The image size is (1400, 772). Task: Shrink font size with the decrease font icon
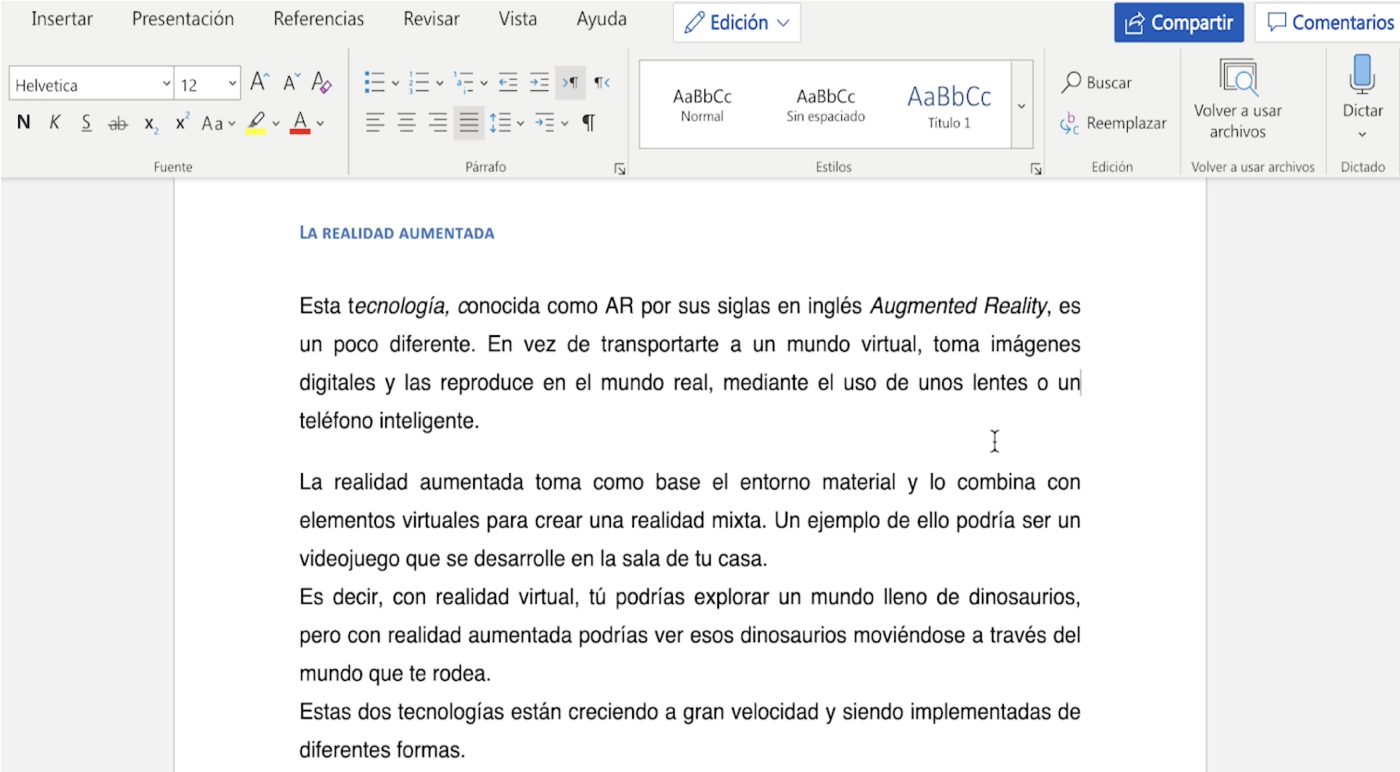coord(291,83)
